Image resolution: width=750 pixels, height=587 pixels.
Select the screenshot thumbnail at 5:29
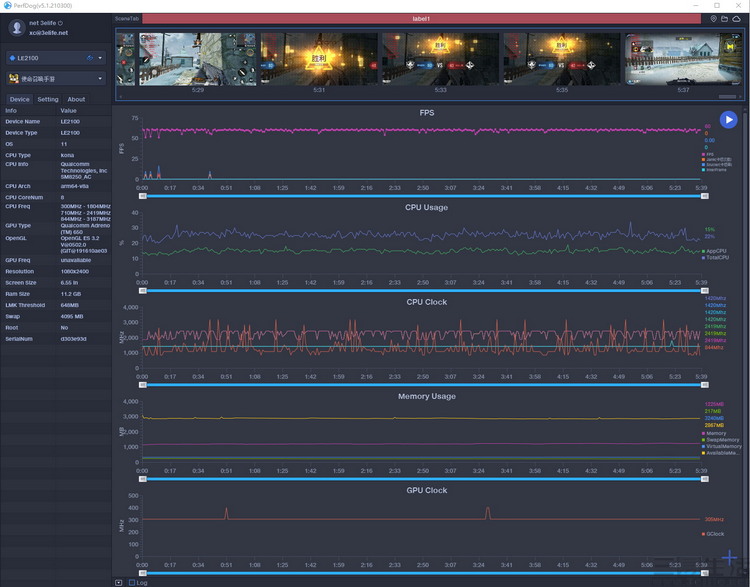[x=198, y=59]
